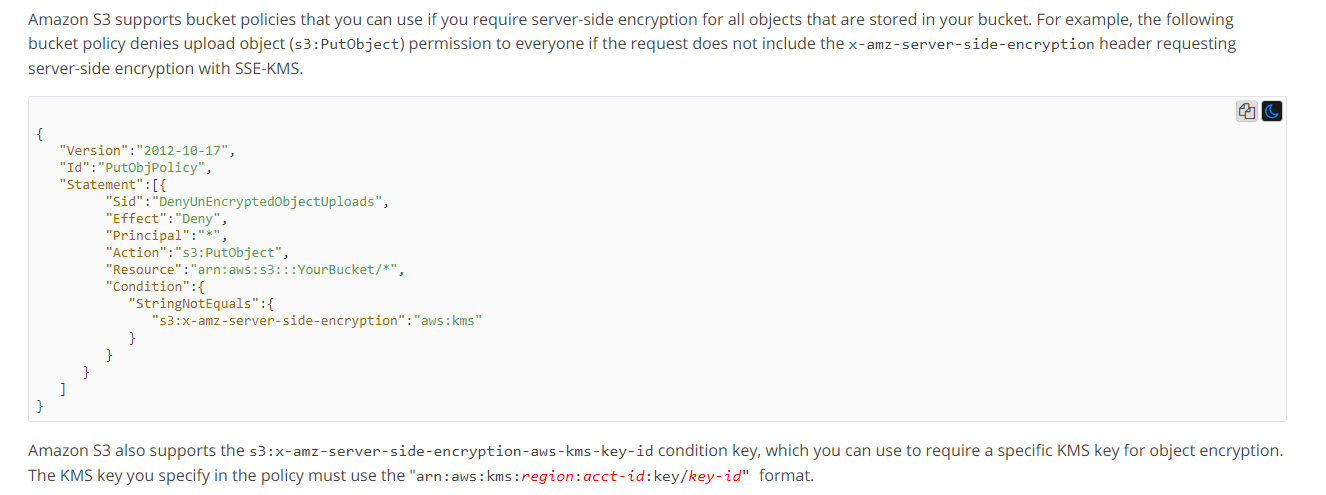Click the red acct-id placeholder in KMS ARN
1326x495 pixels.
click(x=616, y=476)
